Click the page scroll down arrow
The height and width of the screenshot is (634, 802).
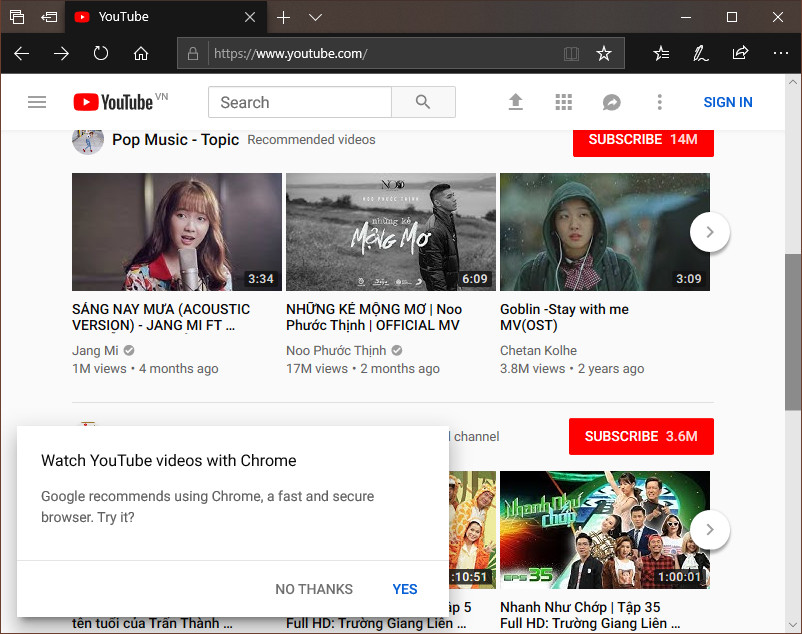tap(792, 625)
